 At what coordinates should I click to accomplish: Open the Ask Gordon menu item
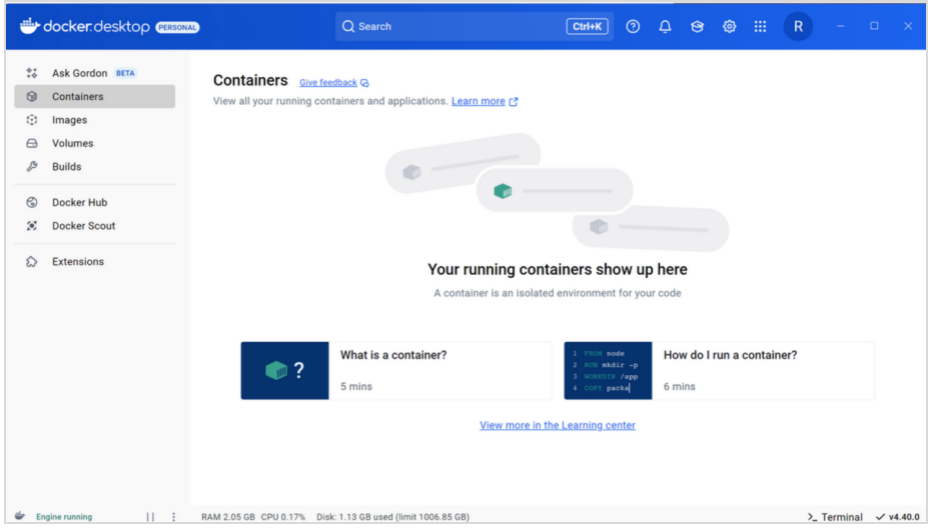click(x=95, y=73)
